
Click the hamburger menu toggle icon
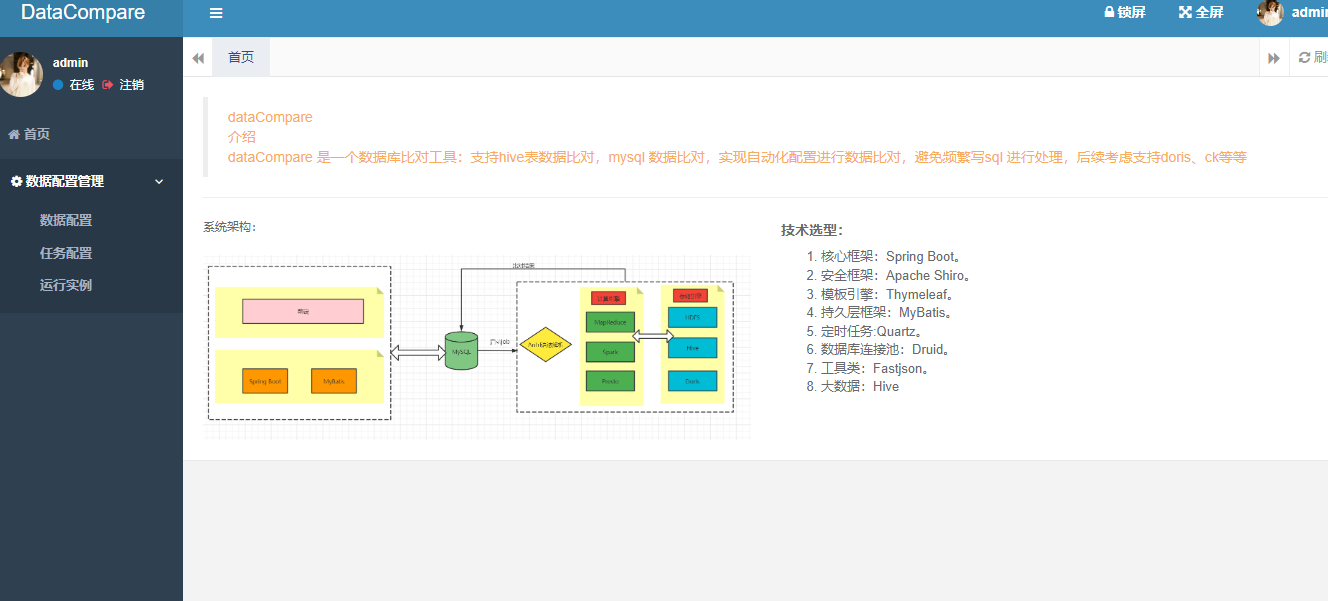tap(216, 13)
